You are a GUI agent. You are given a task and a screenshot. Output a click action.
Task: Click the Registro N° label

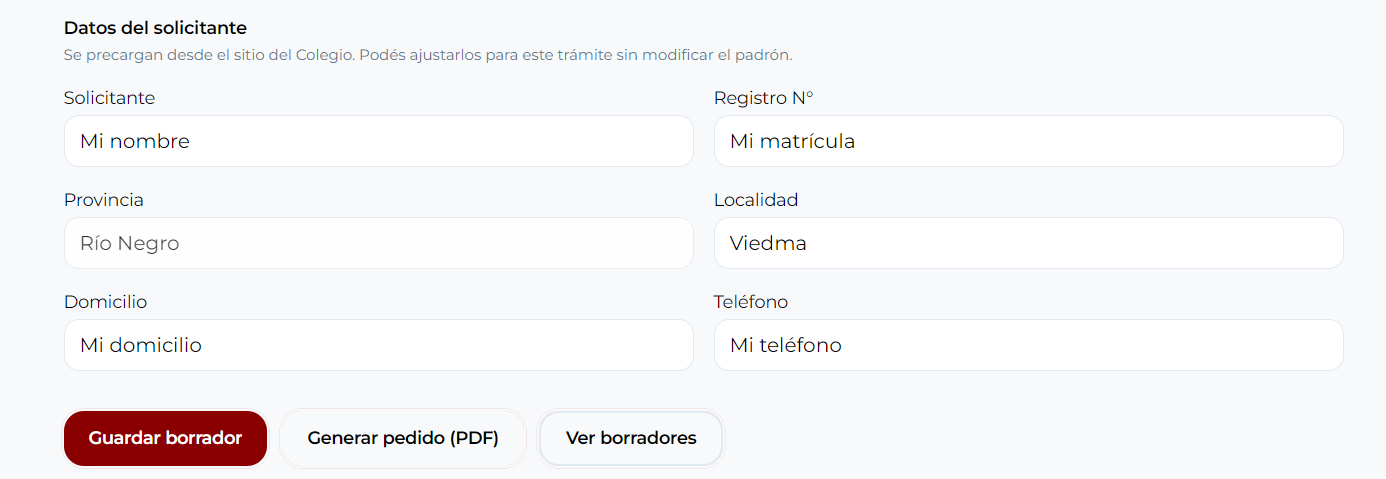pyautogui.click(x=763, y=98)
